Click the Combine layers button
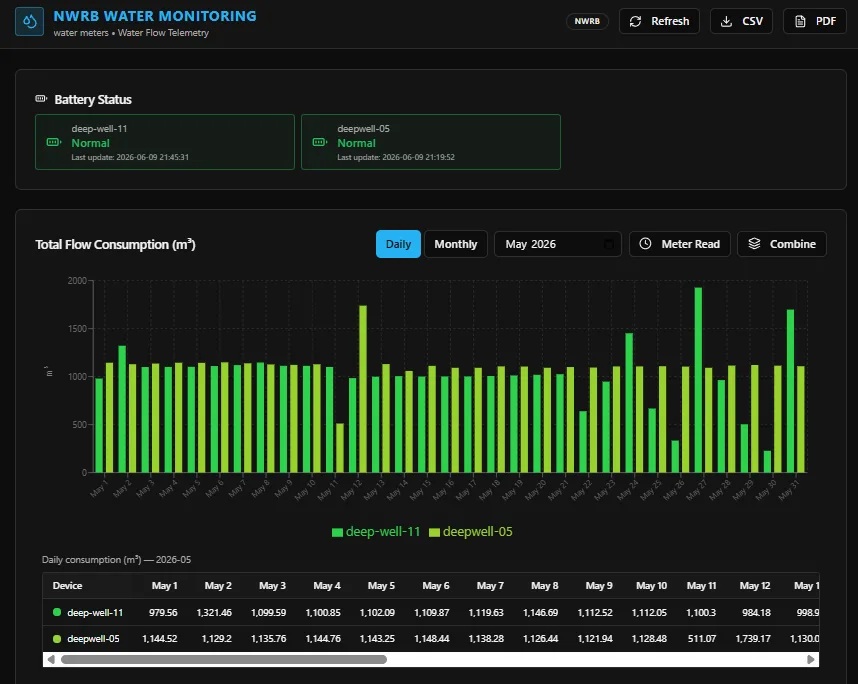Screen dimensions: 858x684 pyautogui.click(x=781, y=244)
